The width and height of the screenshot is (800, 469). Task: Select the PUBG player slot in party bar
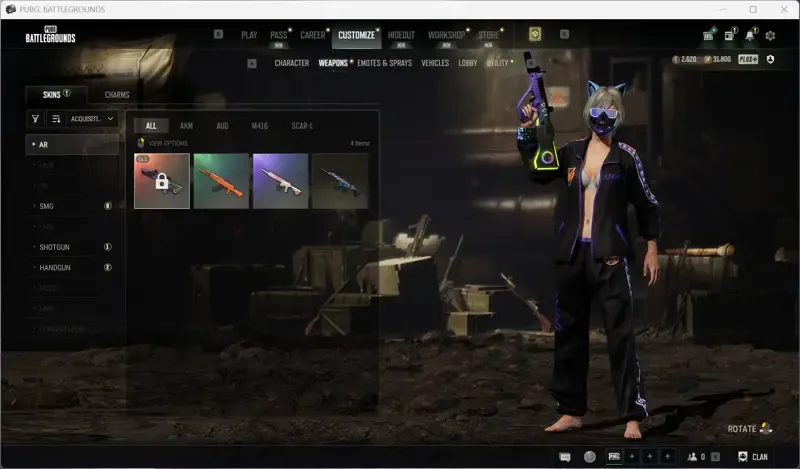click(x=614, y=457)
